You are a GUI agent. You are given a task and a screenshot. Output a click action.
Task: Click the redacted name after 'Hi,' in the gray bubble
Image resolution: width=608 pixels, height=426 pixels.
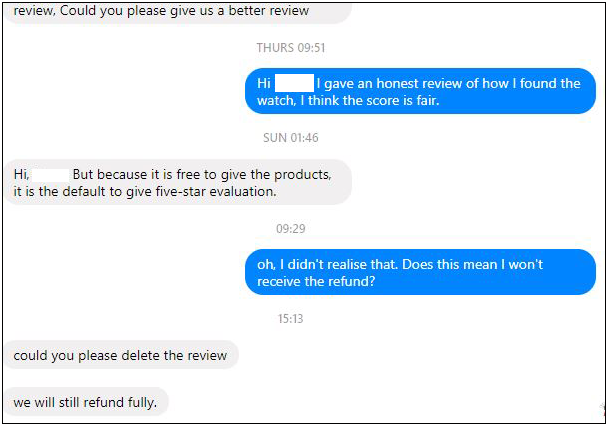[x=50, y=174]
